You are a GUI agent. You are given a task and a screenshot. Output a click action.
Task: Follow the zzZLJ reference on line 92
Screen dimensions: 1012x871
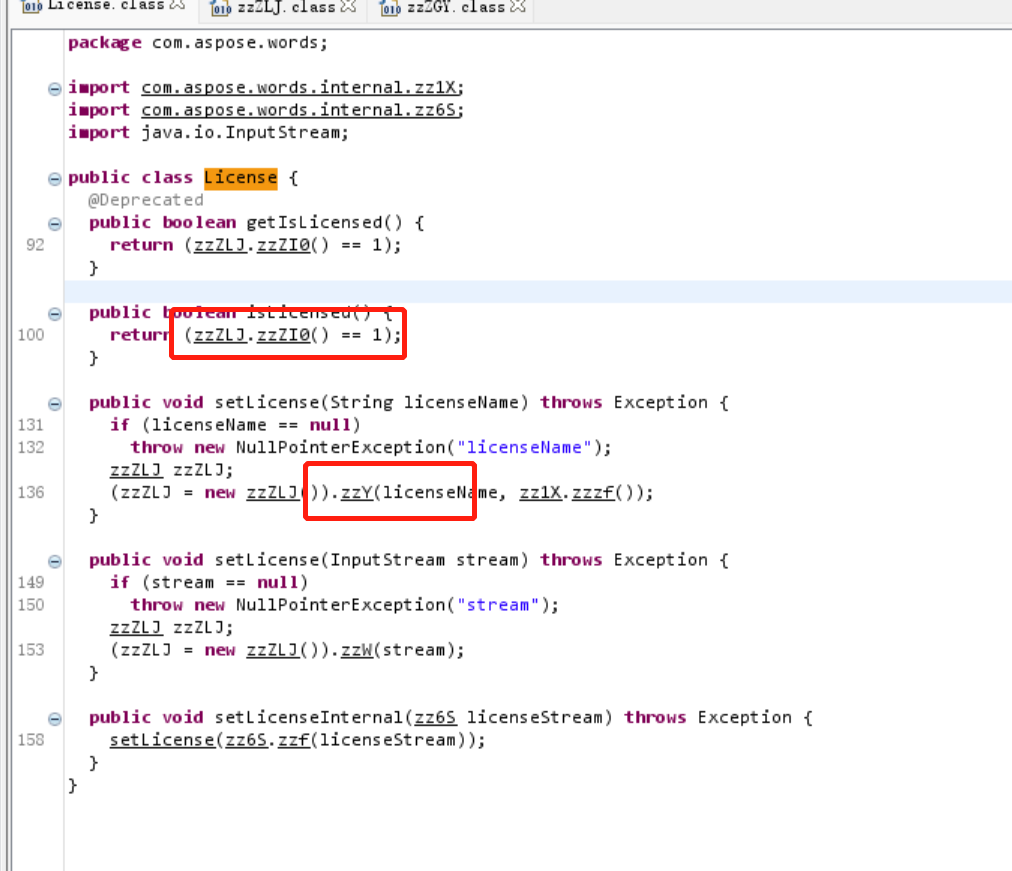(220, 245)
